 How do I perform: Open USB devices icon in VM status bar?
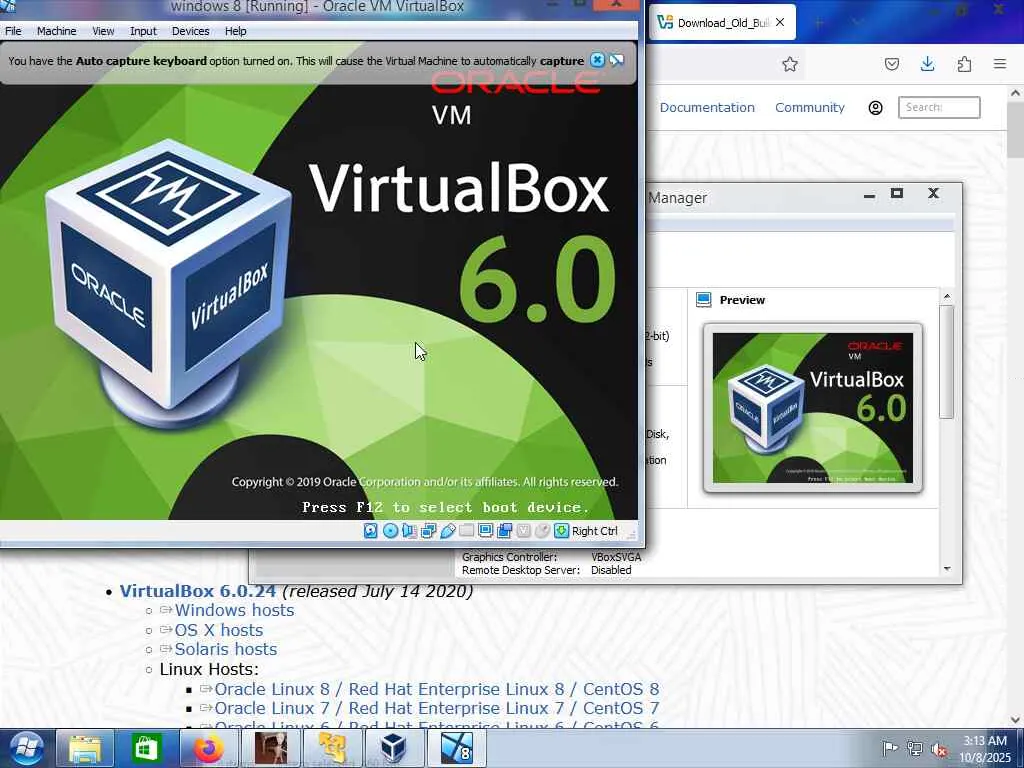point(447,531)
